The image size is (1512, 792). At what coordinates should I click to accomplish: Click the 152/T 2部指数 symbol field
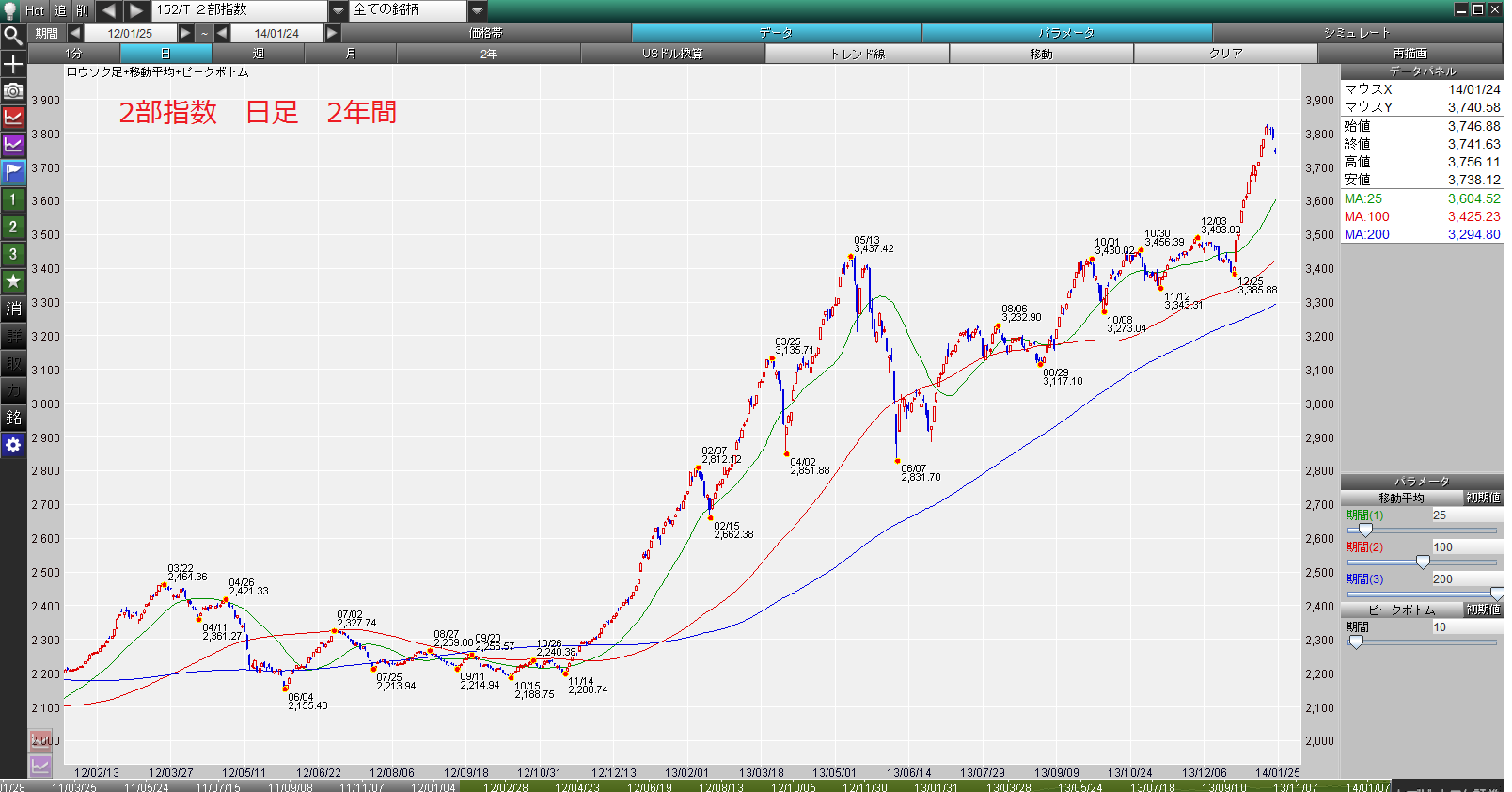[x=240, y=10]
